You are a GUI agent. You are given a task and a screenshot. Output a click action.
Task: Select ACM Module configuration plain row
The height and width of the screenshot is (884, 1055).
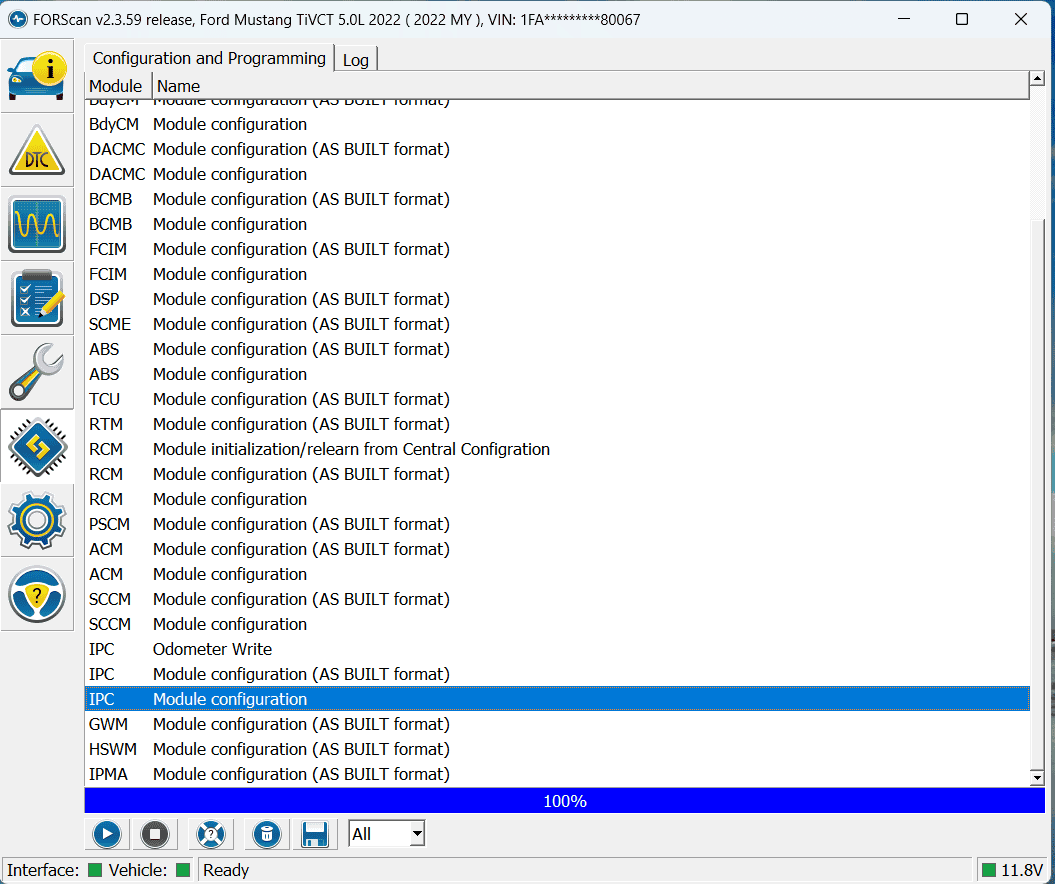pos(557,575)
